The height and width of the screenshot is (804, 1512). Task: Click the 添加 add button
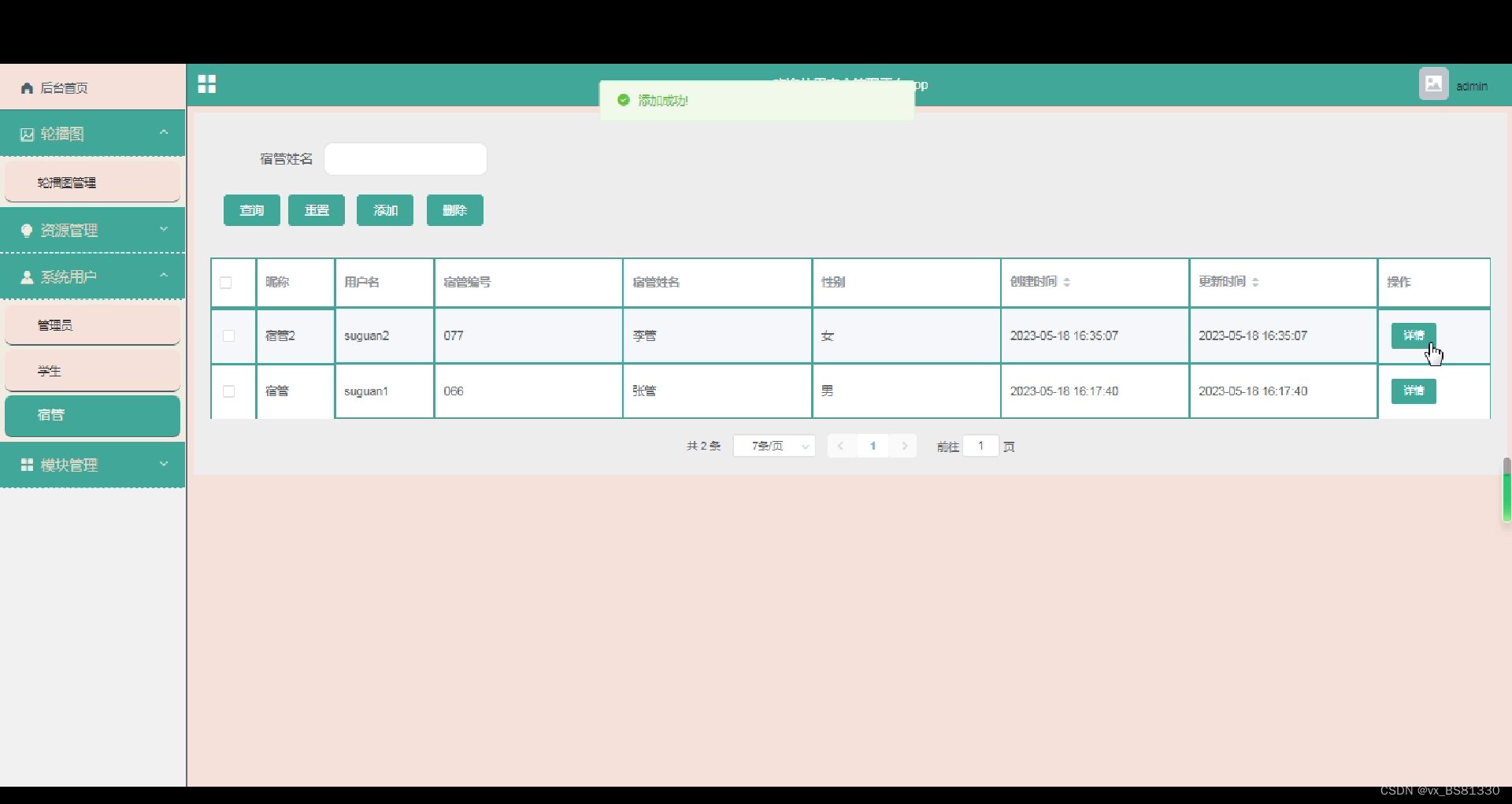point(385,210)
